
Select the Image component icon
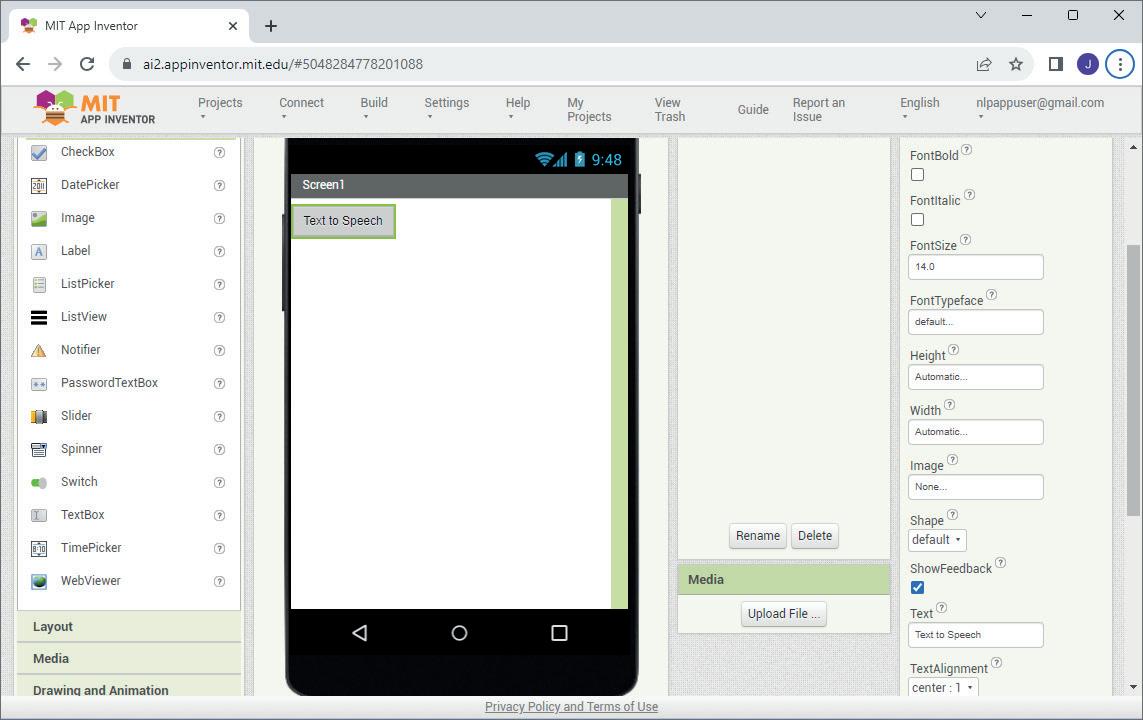click(x=39, y=219)
